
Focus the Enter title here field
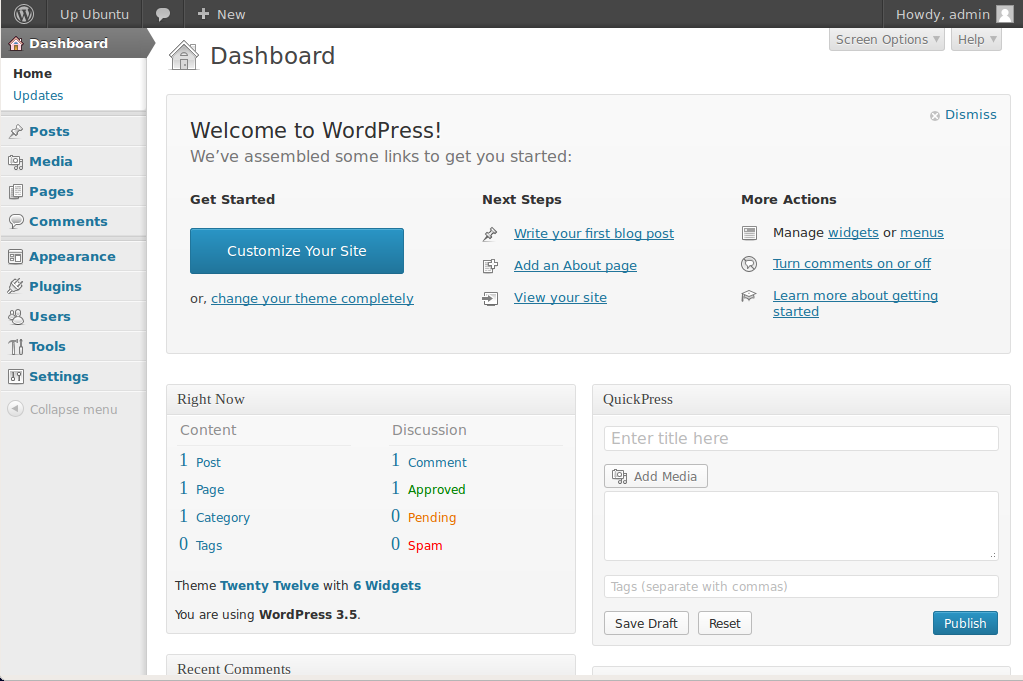pyautogui.click(x=801, y=438)
